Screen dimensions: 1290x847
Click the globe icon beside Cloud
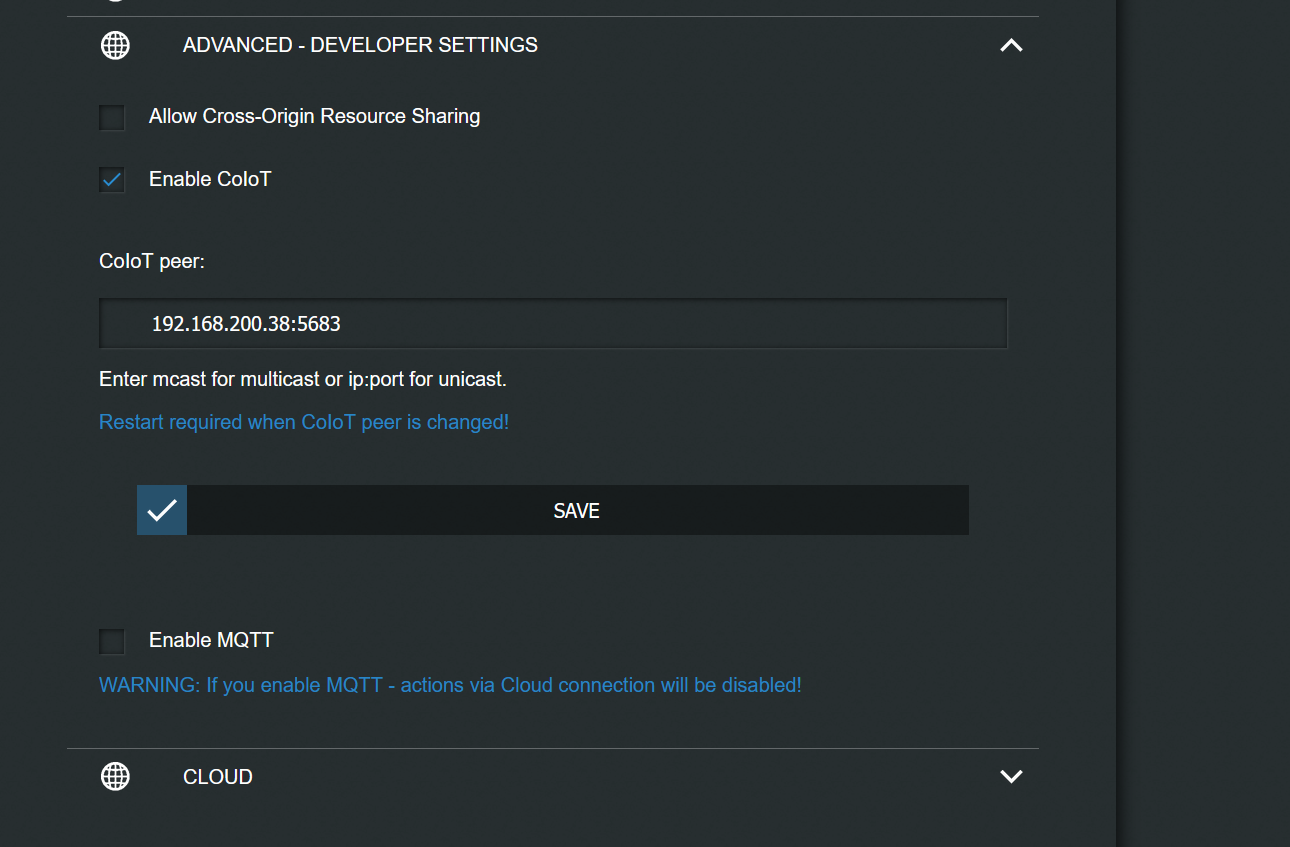coord(116,776)
